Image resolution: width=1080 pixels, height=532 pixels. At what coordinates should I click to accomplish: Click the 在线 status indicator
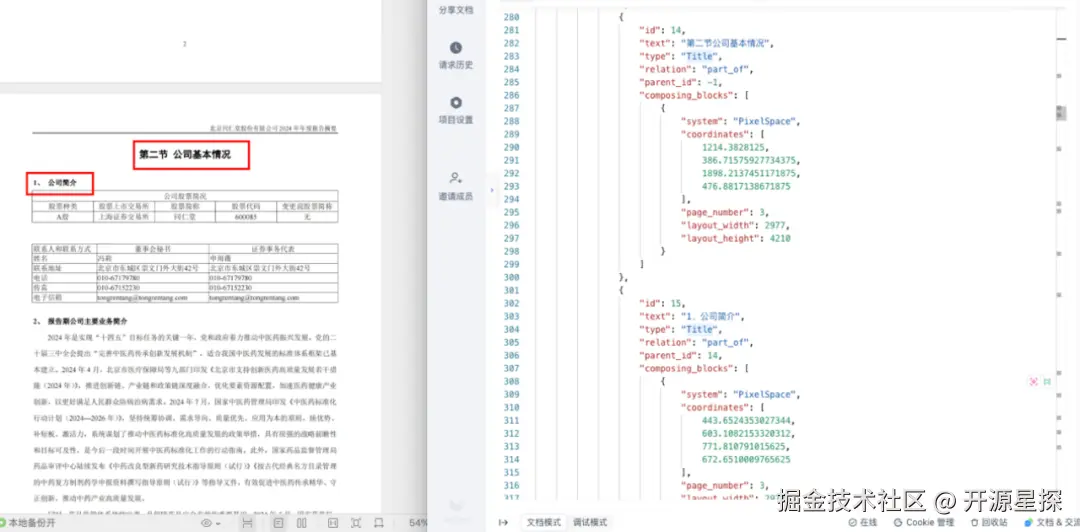(862, 522)
